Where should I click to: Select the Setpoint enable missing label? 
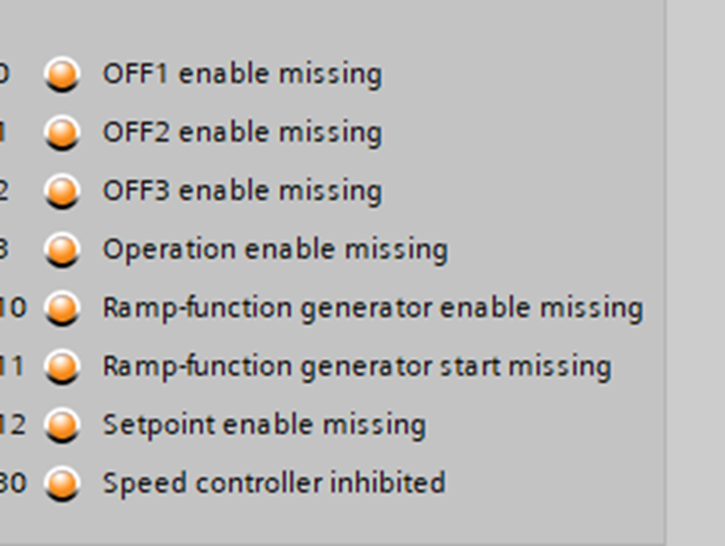pyautogui.click(x=264, y=425)
